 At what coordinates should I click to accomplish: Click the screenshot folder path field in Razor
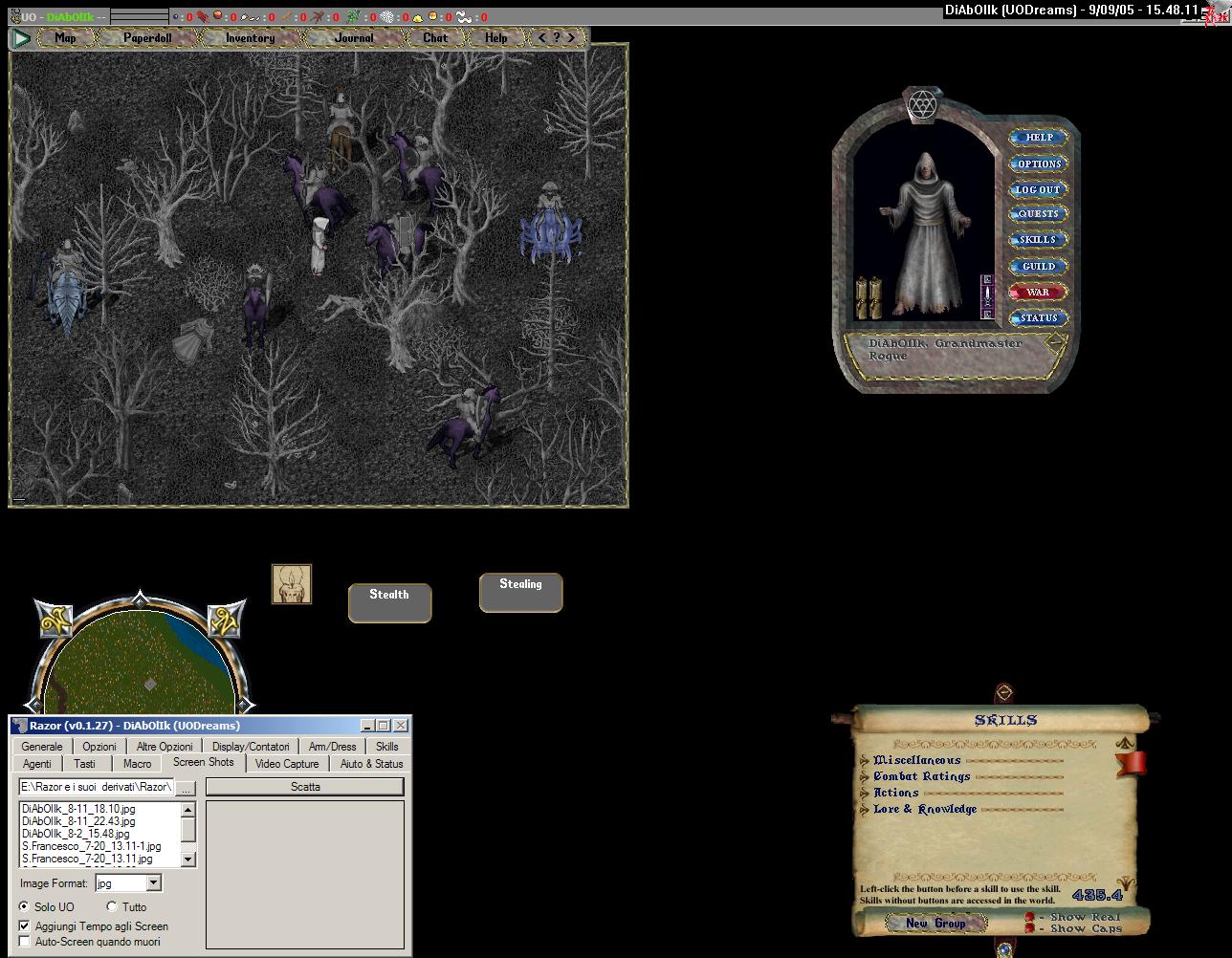click(x=97, y=787)
